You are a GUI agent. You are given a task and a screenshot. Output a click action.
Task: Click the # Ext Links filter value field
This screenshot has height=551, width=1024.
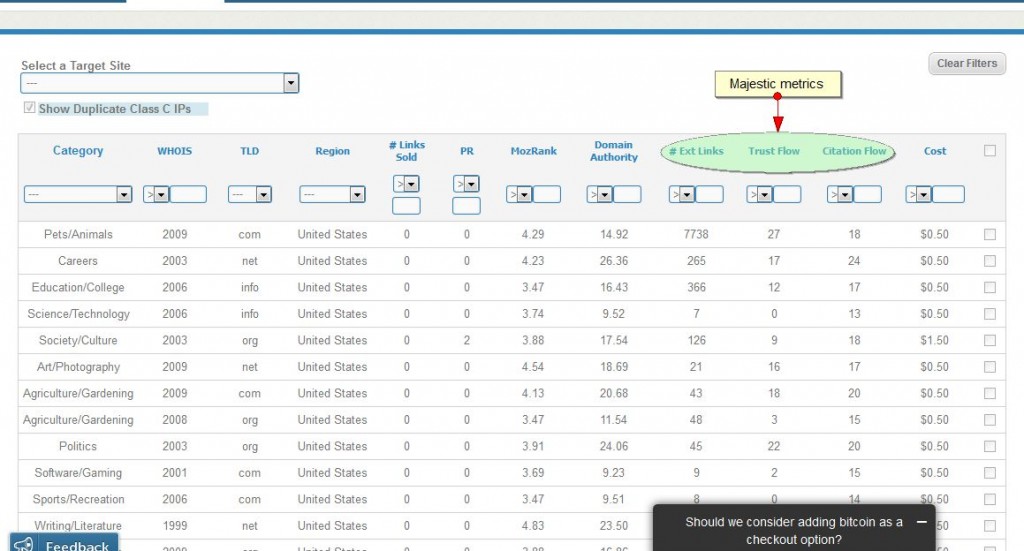(709, 194)
